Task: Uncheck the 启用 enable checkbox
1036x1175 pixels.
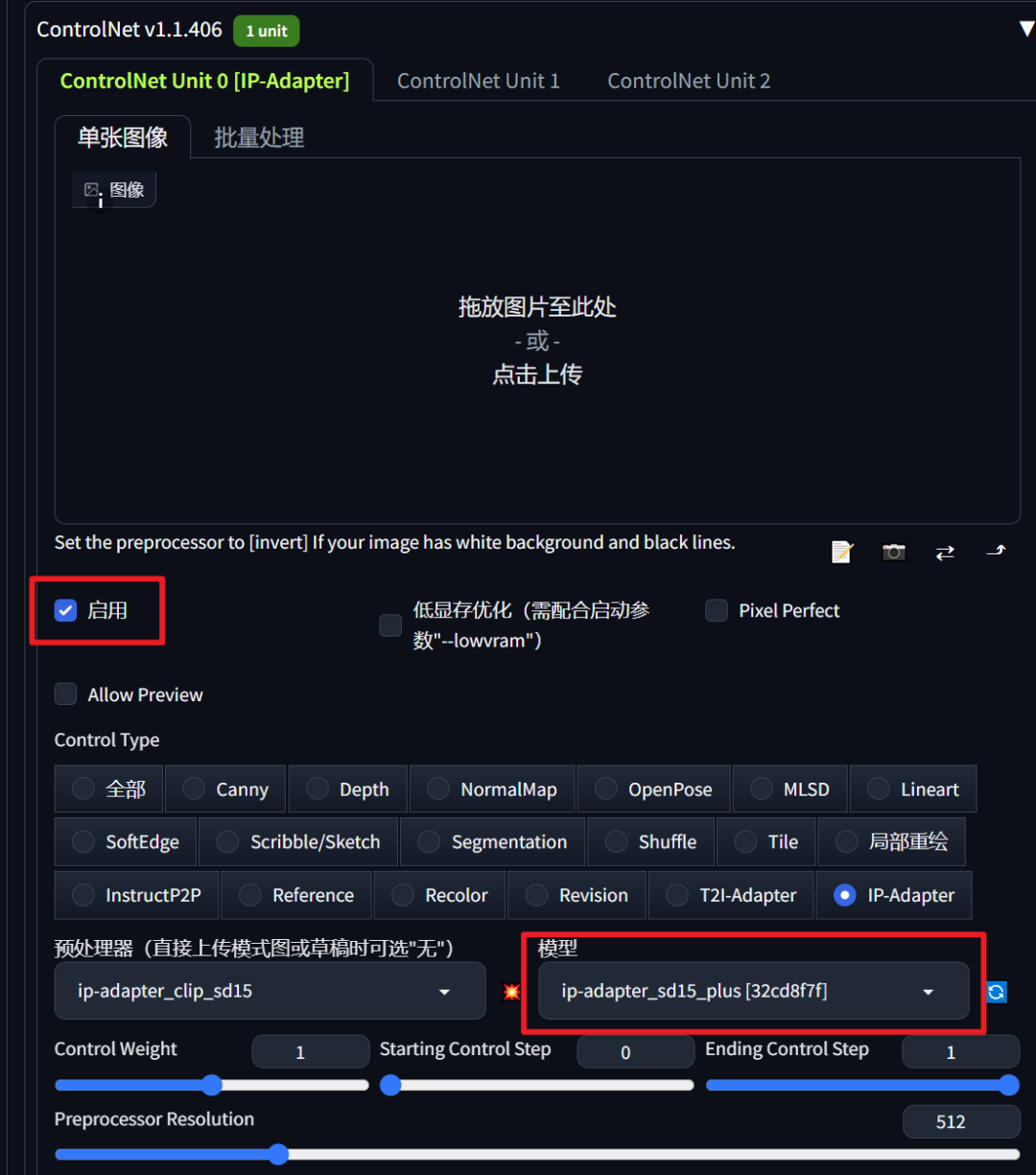Action: pyautogui.click(x=65, y=610)
